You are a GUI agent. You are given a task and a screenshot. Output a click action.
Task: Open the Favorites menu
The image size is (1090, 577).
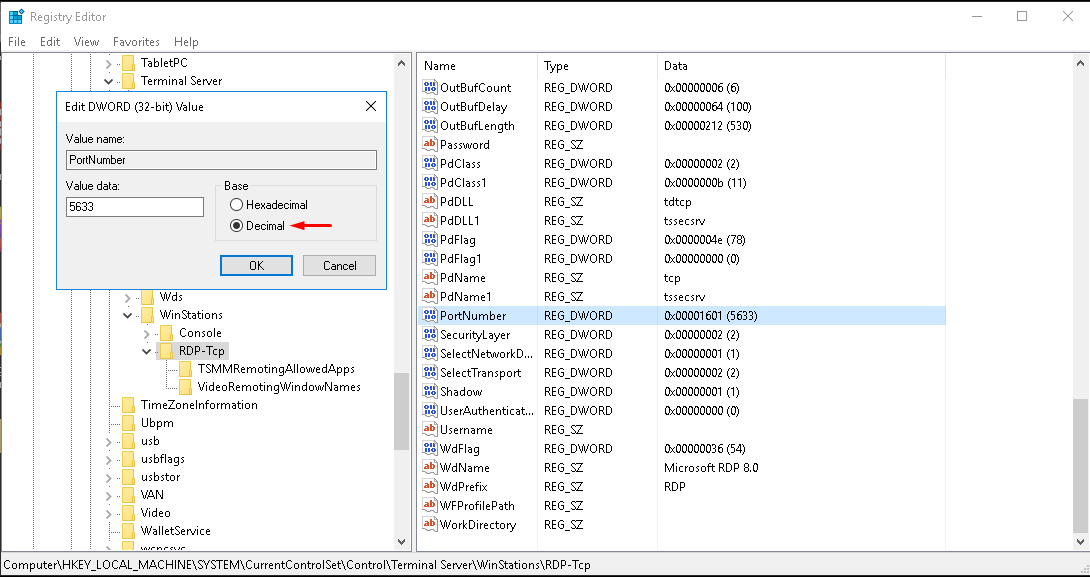click(136, 42)
